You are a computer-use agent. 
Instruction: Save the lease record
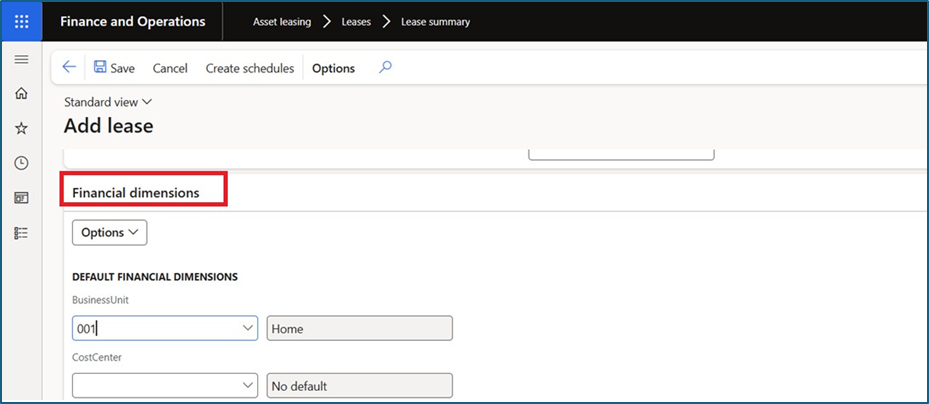tap(114, 68)
